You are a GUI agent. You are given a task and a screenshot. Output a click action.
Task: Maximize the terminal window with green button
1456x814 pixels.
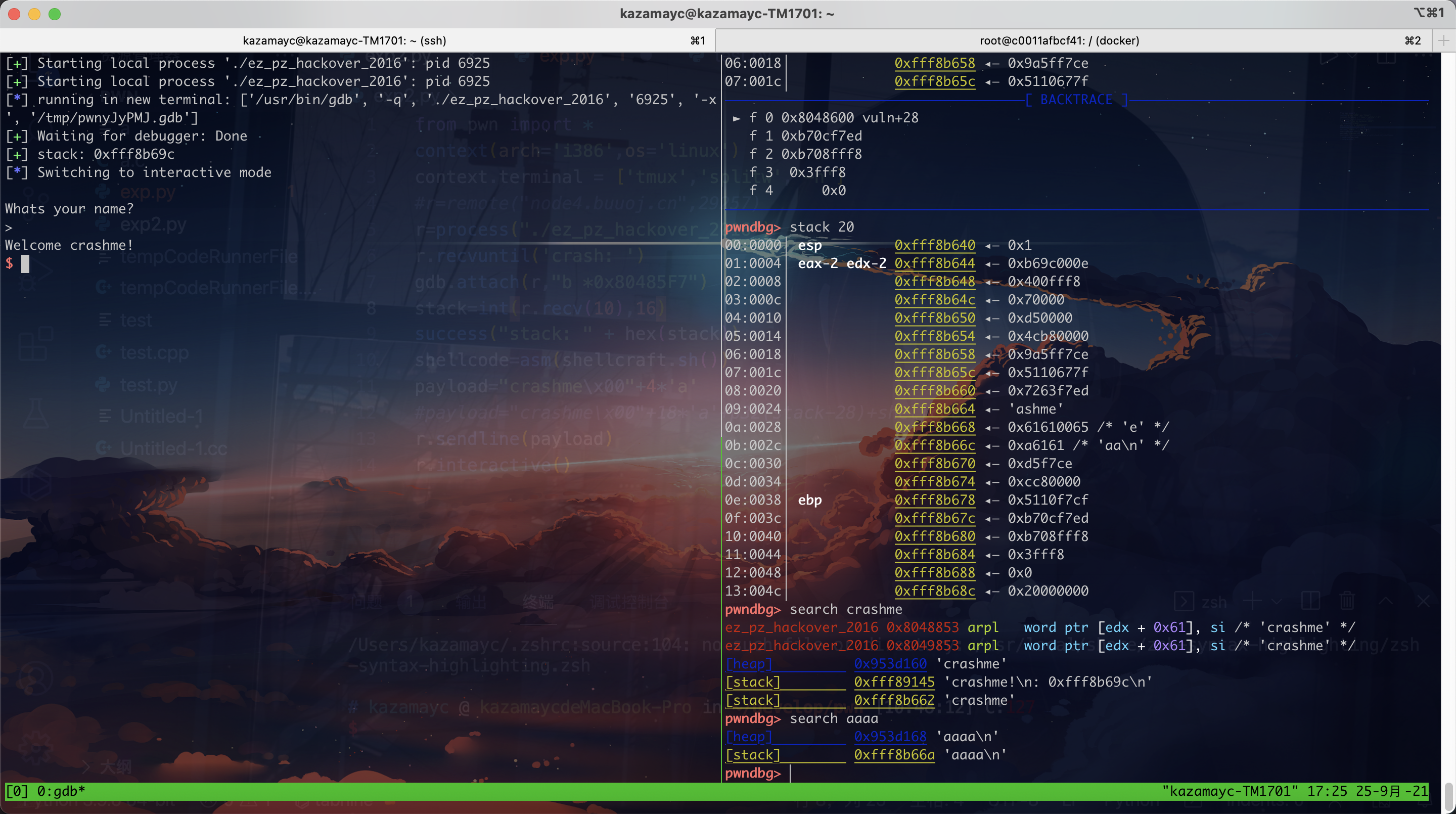[54, 14]
